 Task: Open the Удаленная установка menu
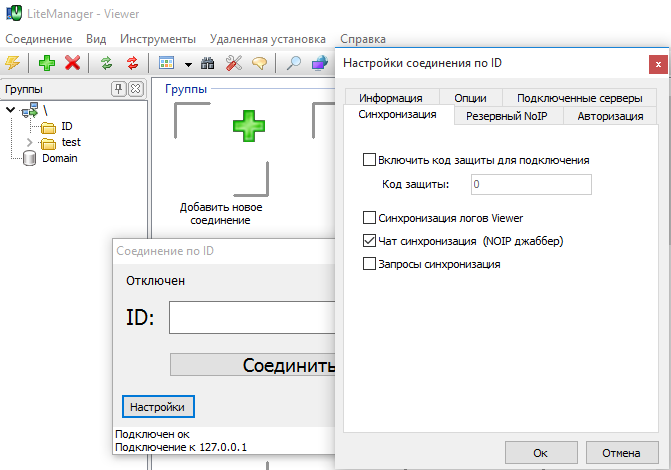tap(268, 39)
